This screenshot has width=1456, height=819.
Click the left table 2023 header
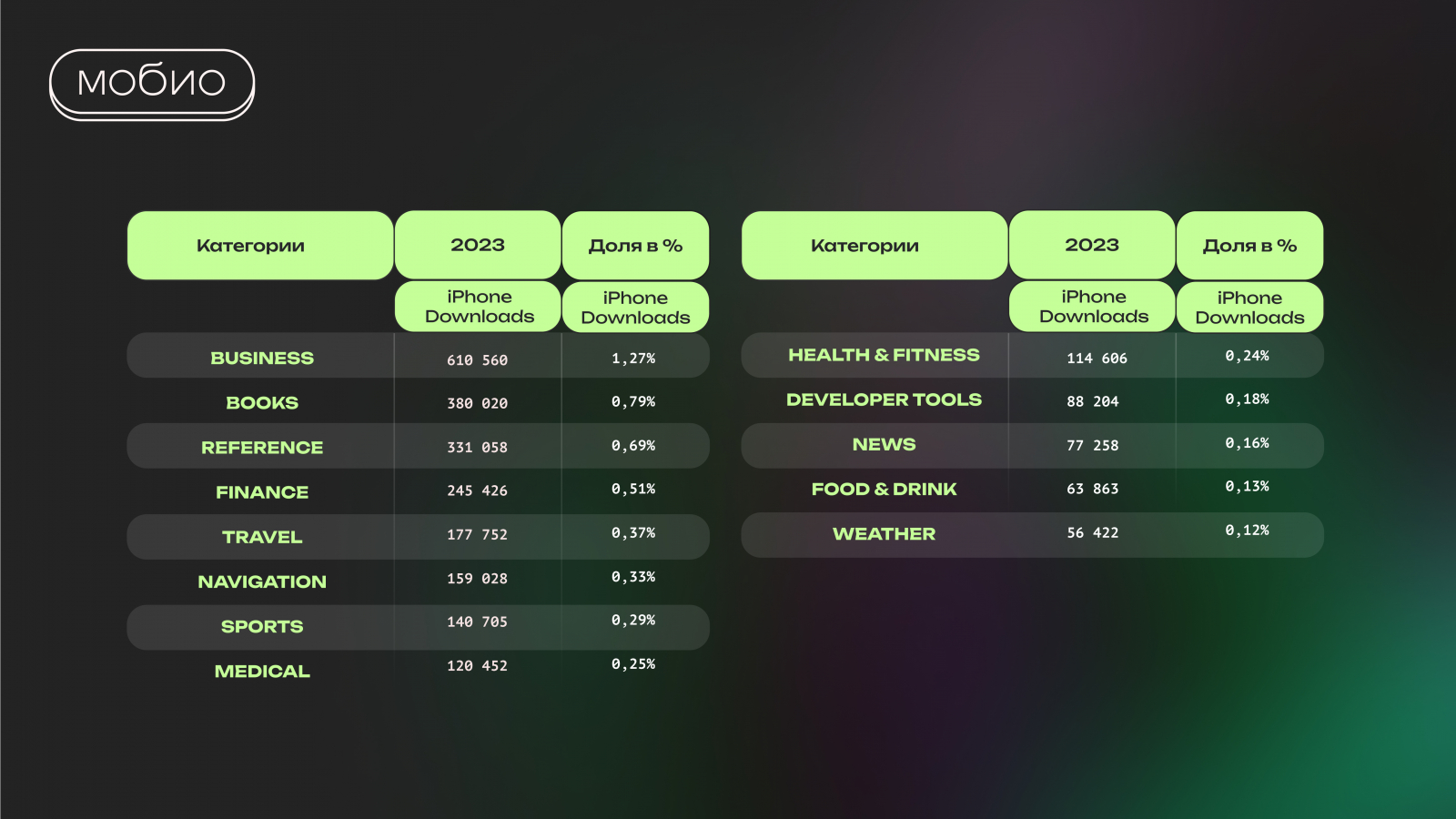pyautogui.click(x=478, y=245)
